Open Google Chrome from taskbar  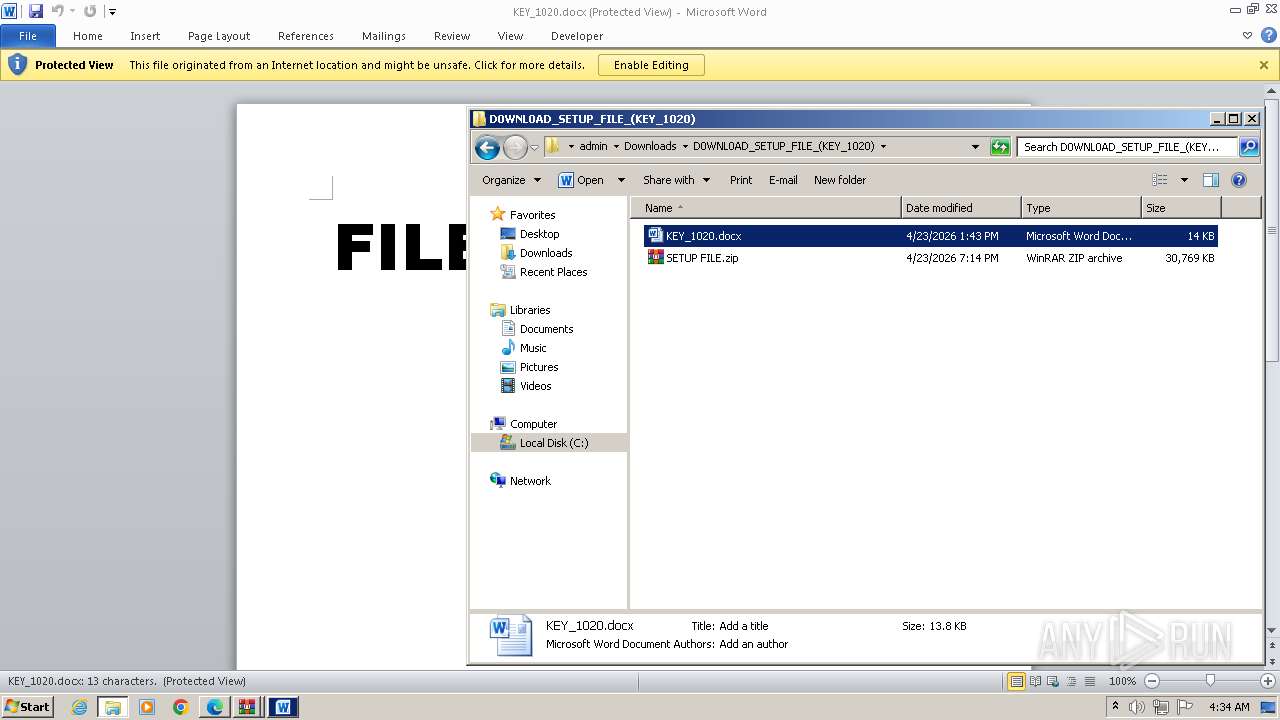pyautogui.click(x=181, y=707)
